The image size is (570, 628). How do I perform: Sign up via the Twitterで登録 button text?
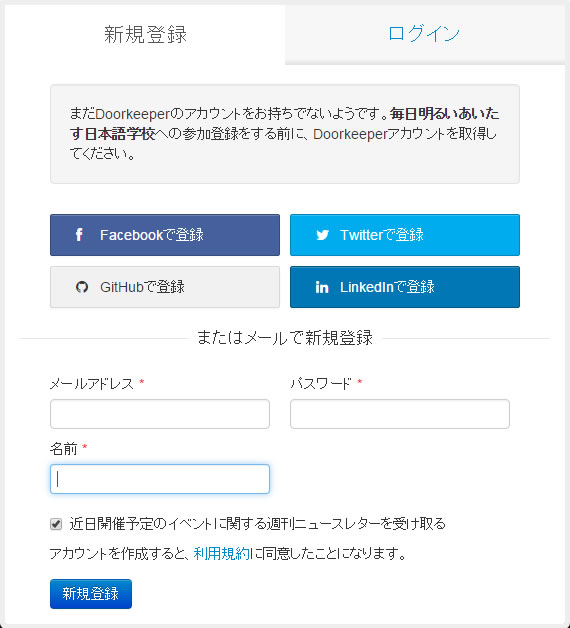click(x=382, y=235)
